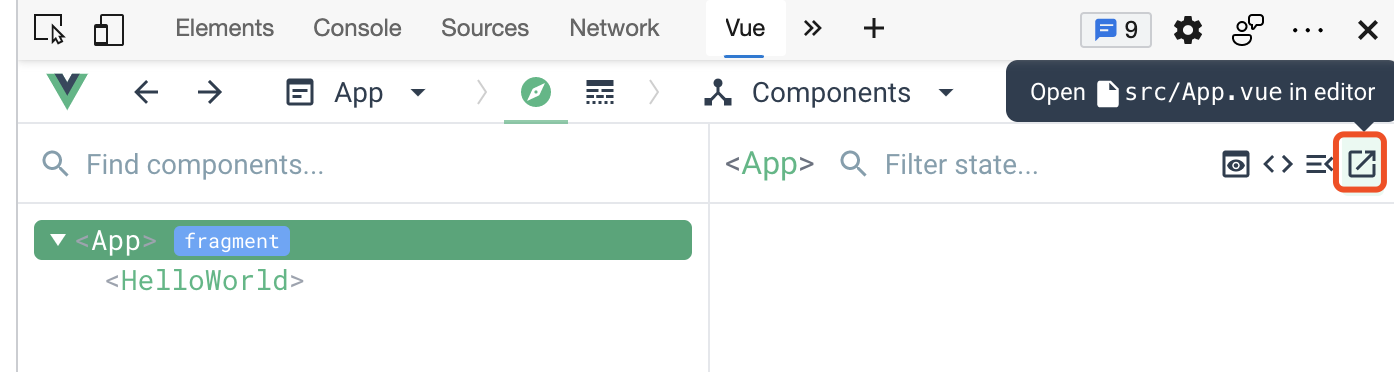This screenshot has height=372, width=1394.
Task: Go back with Vue left arrow
Action: coord(146,93)
